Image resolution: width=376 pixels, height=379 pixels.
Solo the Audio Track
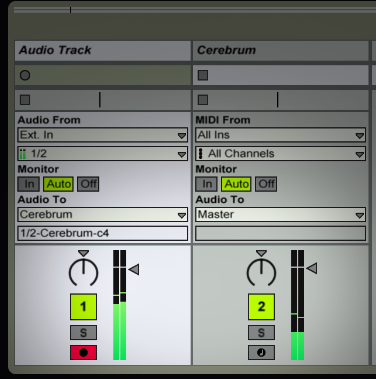click(83, 333)
